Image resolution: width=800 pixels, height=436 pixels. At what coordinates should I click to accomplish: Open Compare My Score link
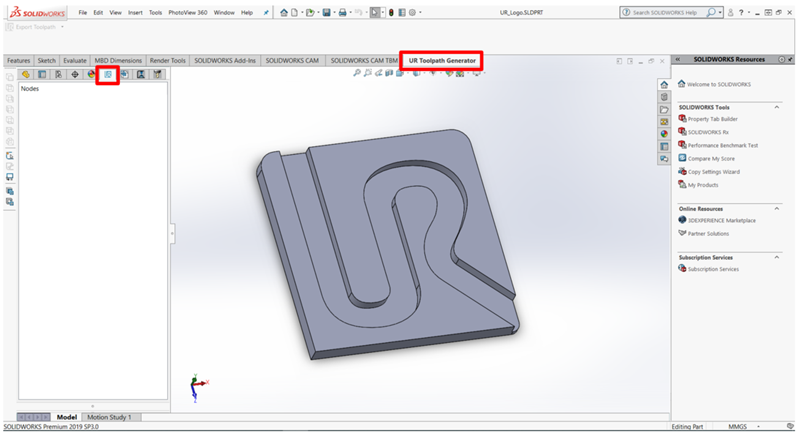711,159
